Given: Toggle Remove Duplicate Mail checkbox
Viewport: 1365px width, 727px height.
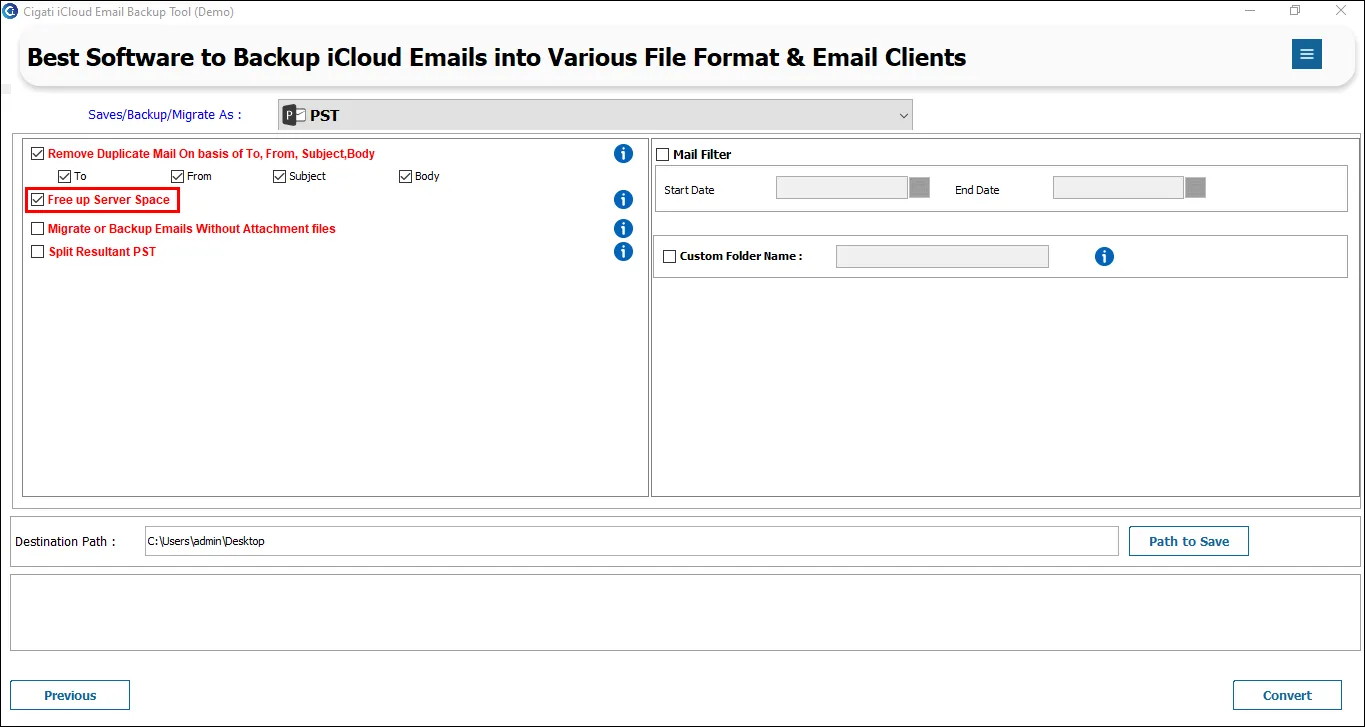Looking at the screenshot, I should [38, 154].
